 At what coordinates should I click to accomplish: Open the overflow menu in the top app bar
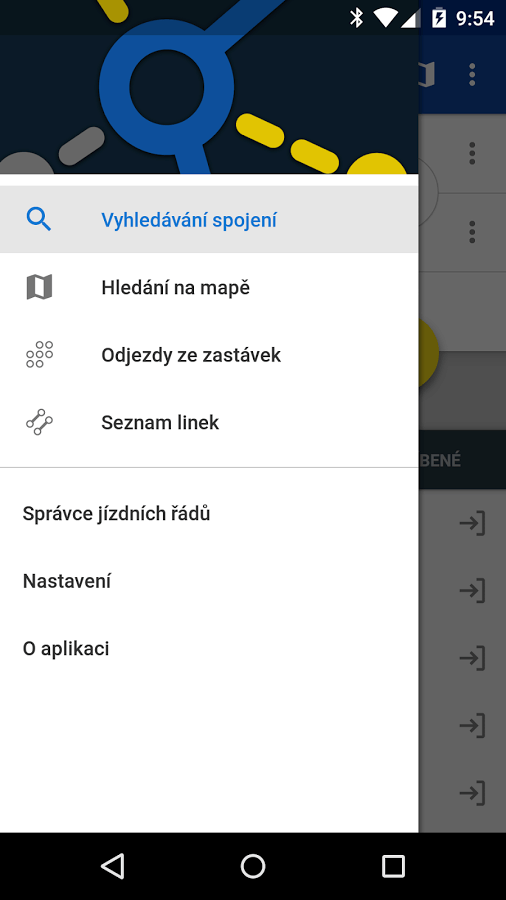coord(472,75)
